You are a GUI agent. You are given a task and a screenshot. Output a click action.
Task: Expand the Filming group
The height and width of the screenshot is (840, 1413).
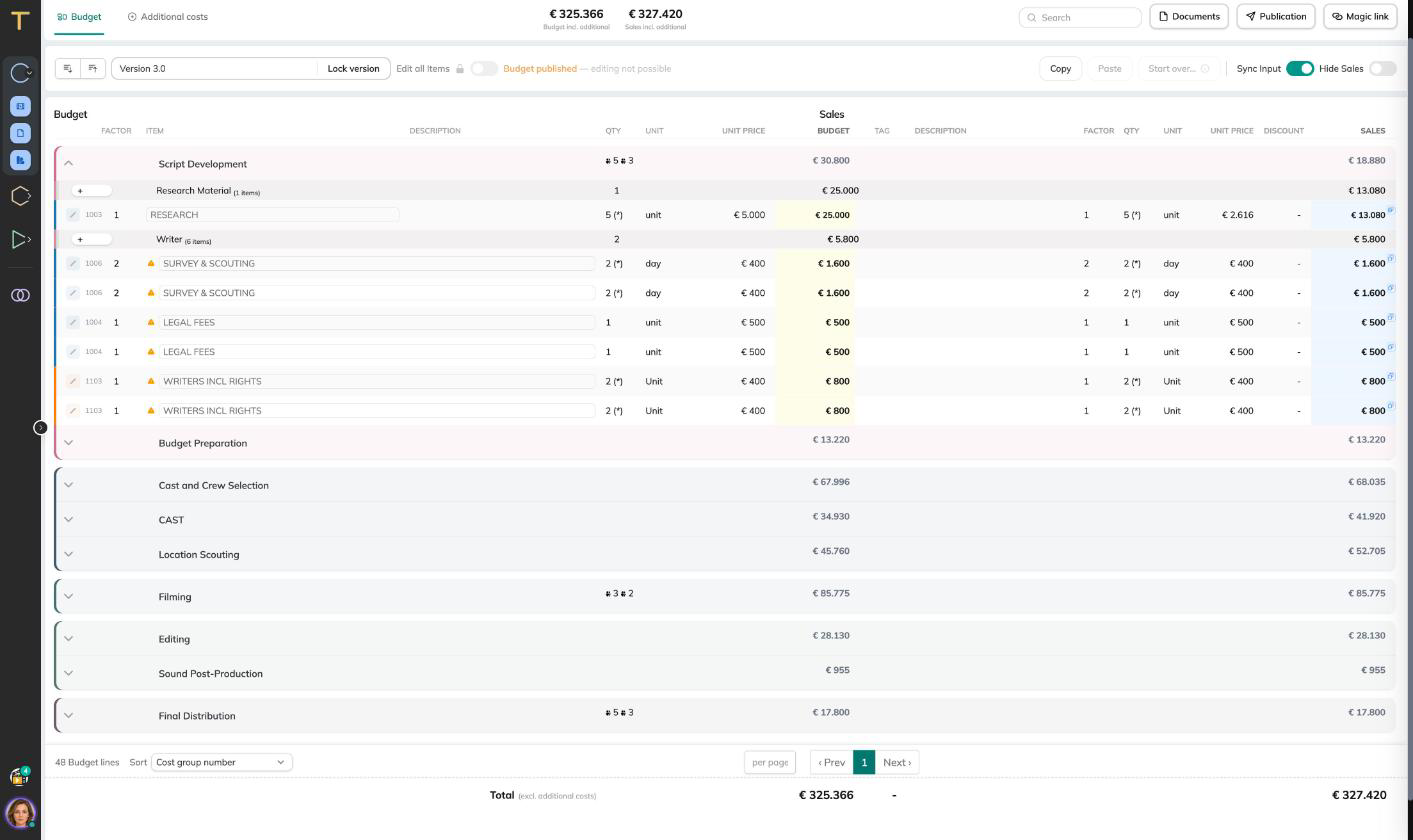[x=69, y=596]
